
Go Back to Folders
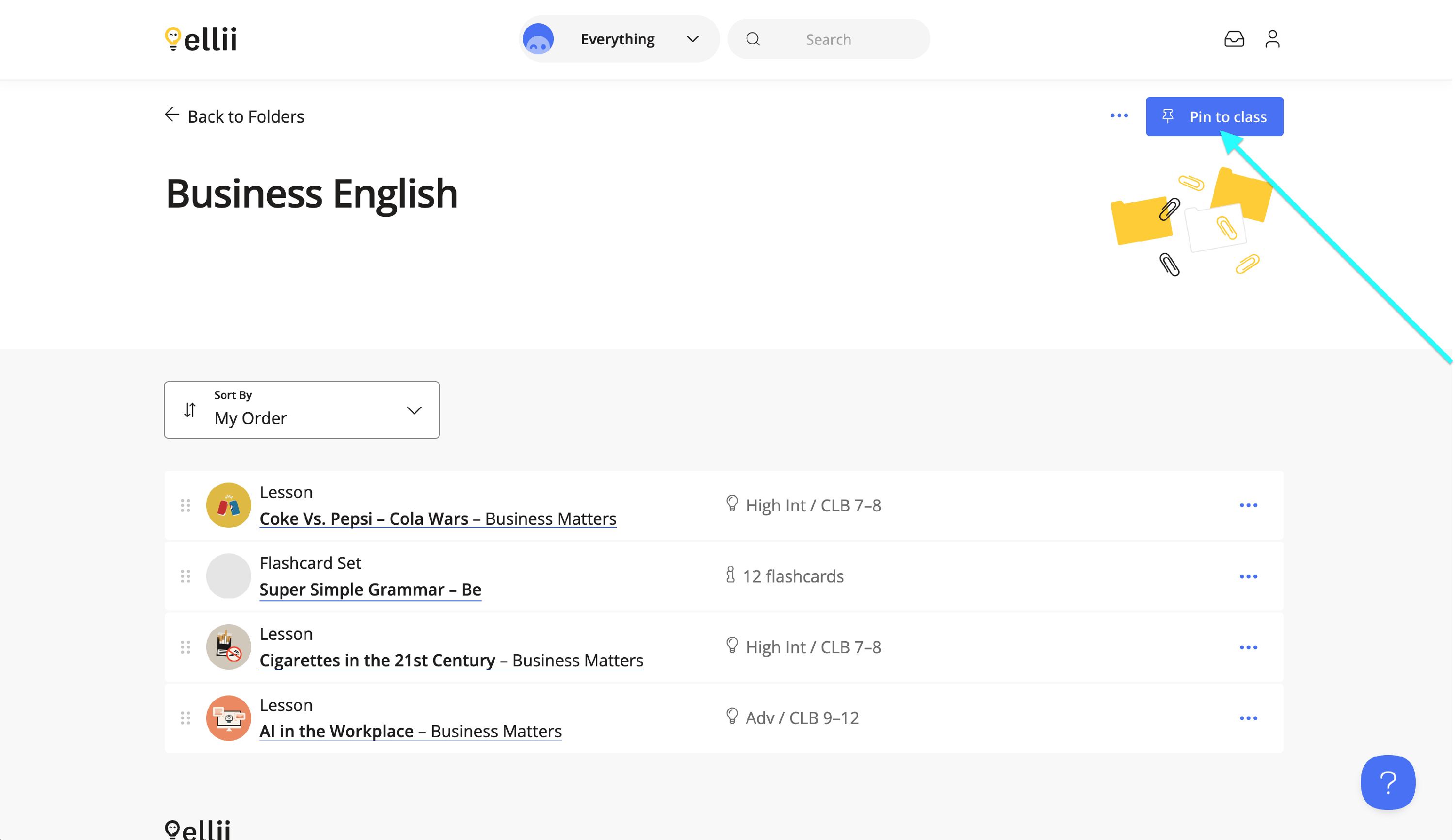234,116
